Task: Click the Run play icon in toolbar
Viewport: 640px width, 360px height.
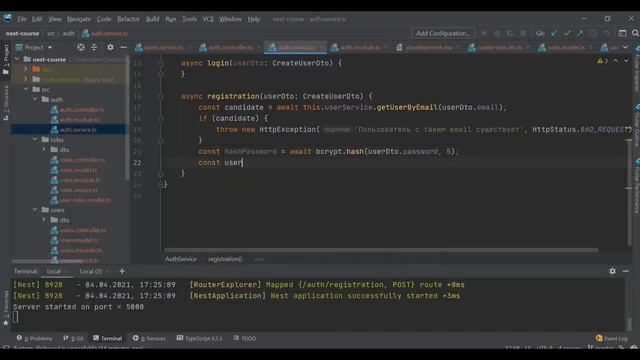Action: coord(484,33)
